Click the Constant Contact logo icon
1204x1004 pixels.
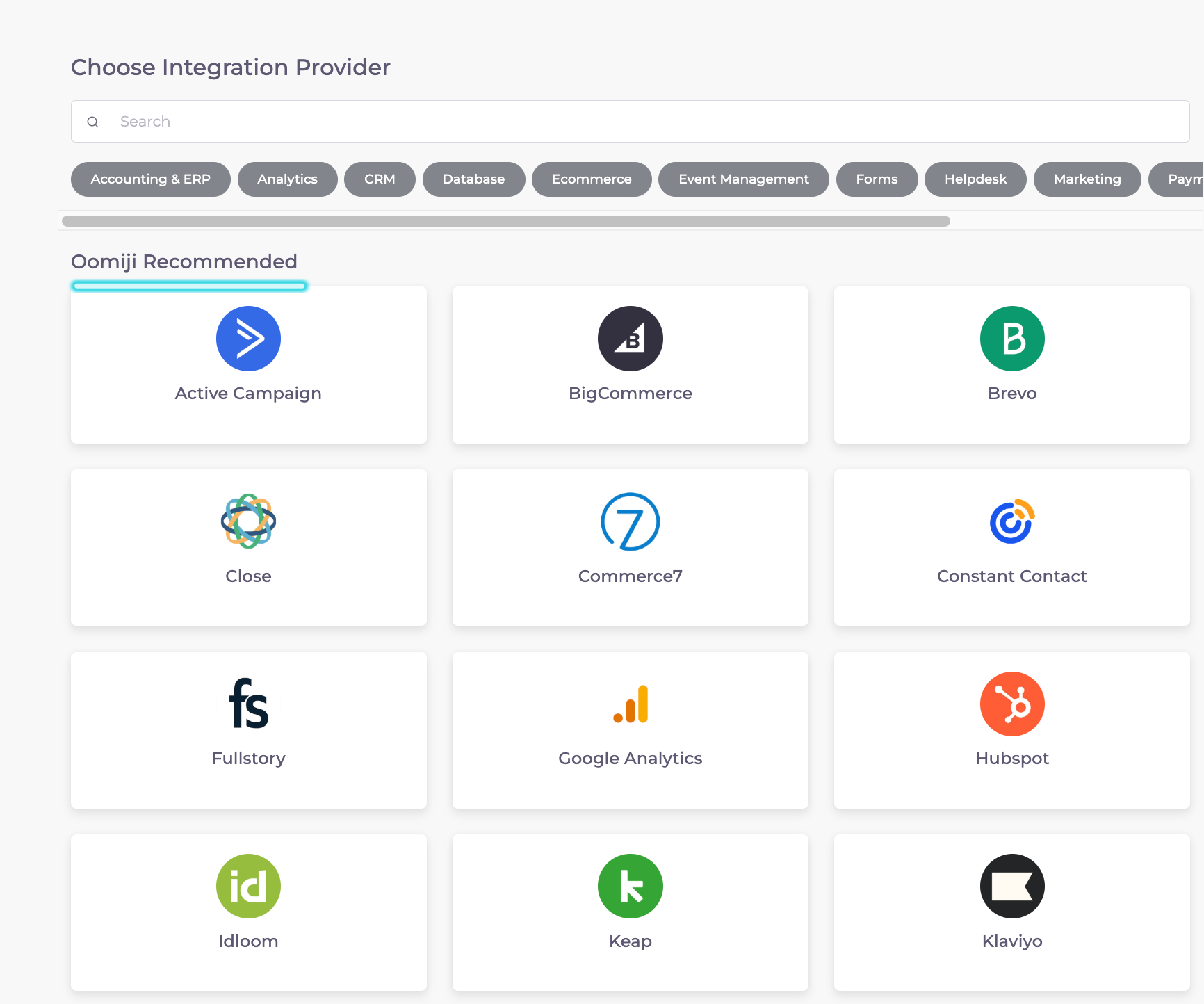click(x=1012, y=521)
